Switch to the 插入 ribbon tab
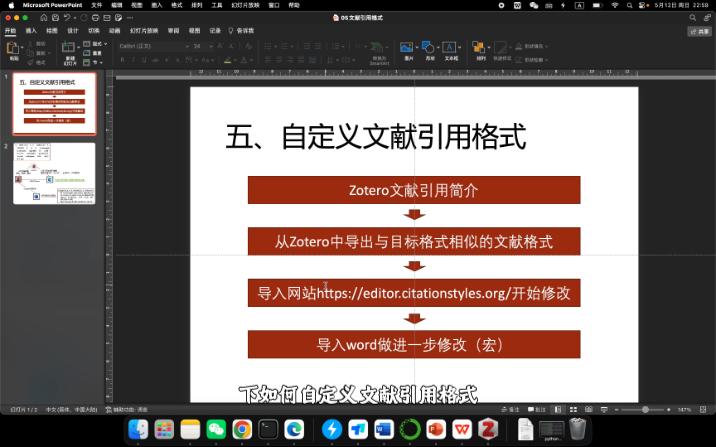Screen dimensions: 716x447 [x=31, y=31]
